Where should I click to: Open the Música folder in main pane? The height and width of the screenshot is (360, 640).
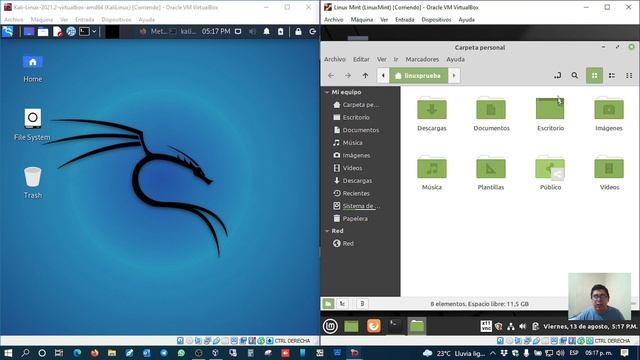[432, 173]
